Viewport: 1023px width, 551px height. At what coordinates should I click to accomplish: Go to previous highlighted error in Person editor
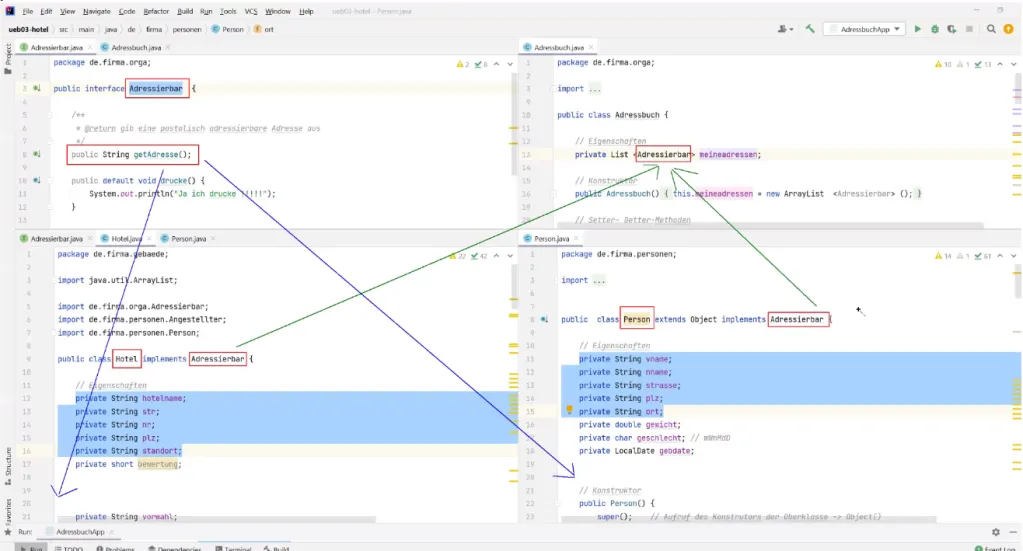click(1000, 256)
